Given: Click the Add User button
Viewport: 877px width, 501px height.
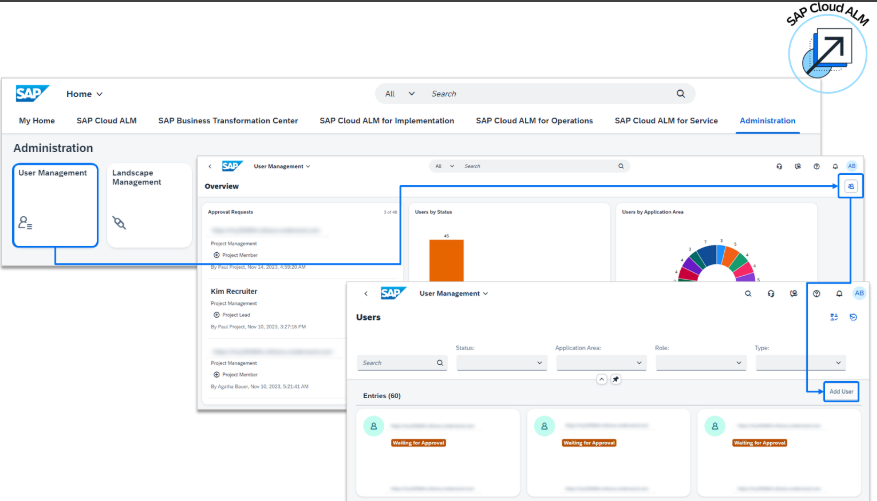Looking at the screenshot, I should pos(841,391).
